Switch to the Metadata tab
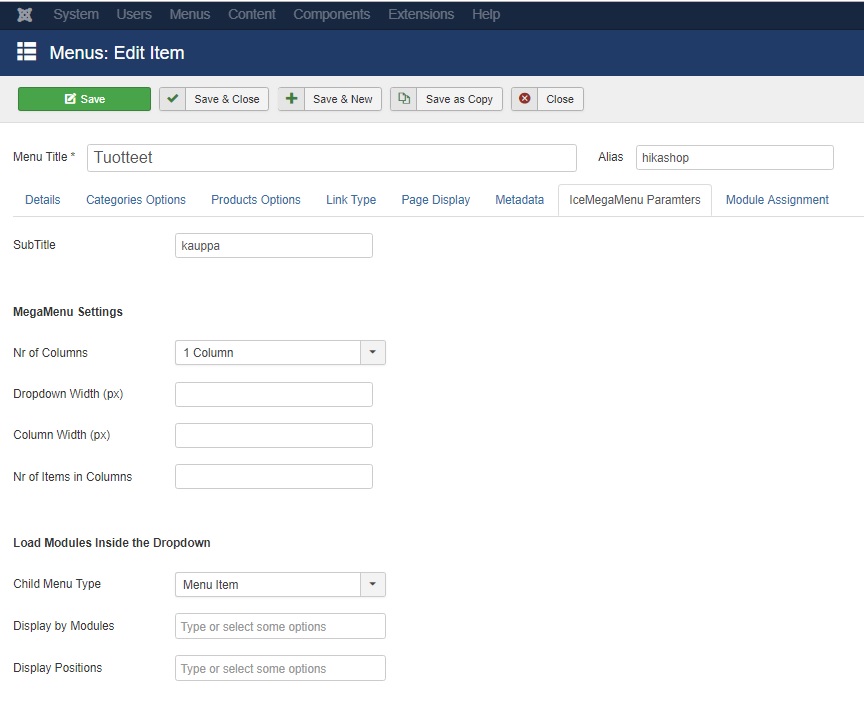This screenshot has width=864, height=715. pos(520,200)
